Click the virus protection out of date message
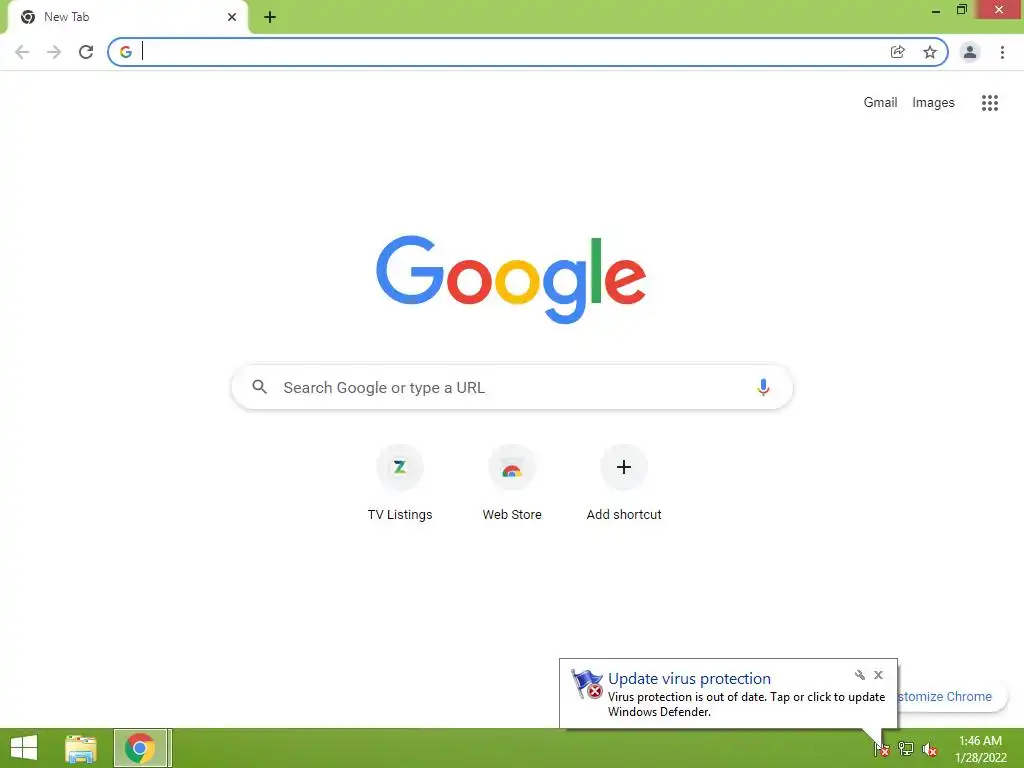Screen dimensions: 1024x768 pos(746,704)
